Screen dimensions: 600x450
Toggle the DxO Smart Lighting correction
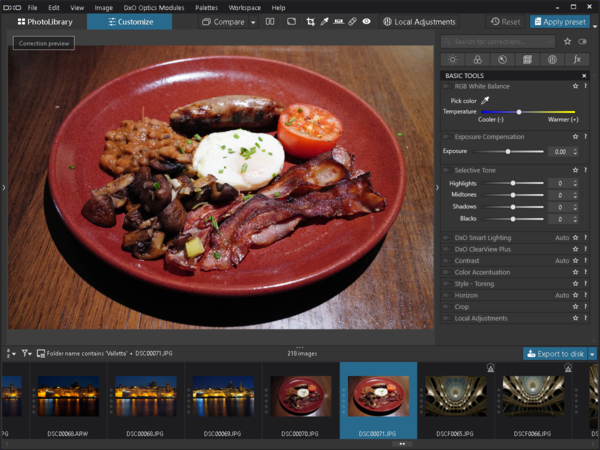coord(447,238)
